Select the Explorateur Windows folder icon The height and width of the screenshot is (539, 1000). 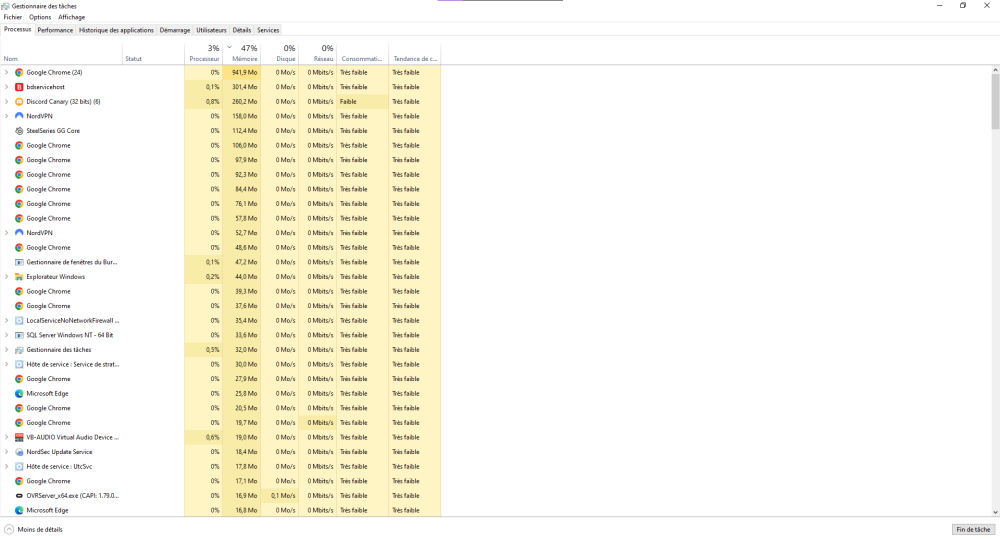click(19, 277)
